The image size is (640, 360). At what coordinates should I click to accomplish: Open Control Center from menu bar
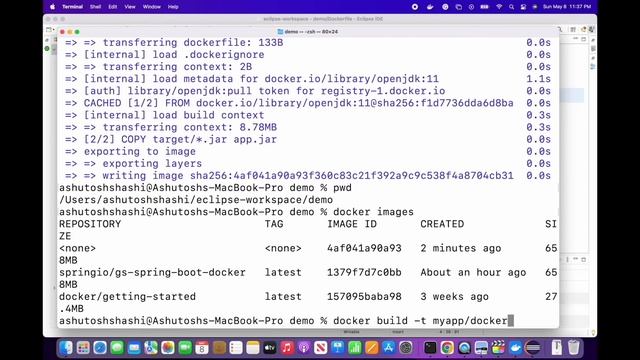523,7
